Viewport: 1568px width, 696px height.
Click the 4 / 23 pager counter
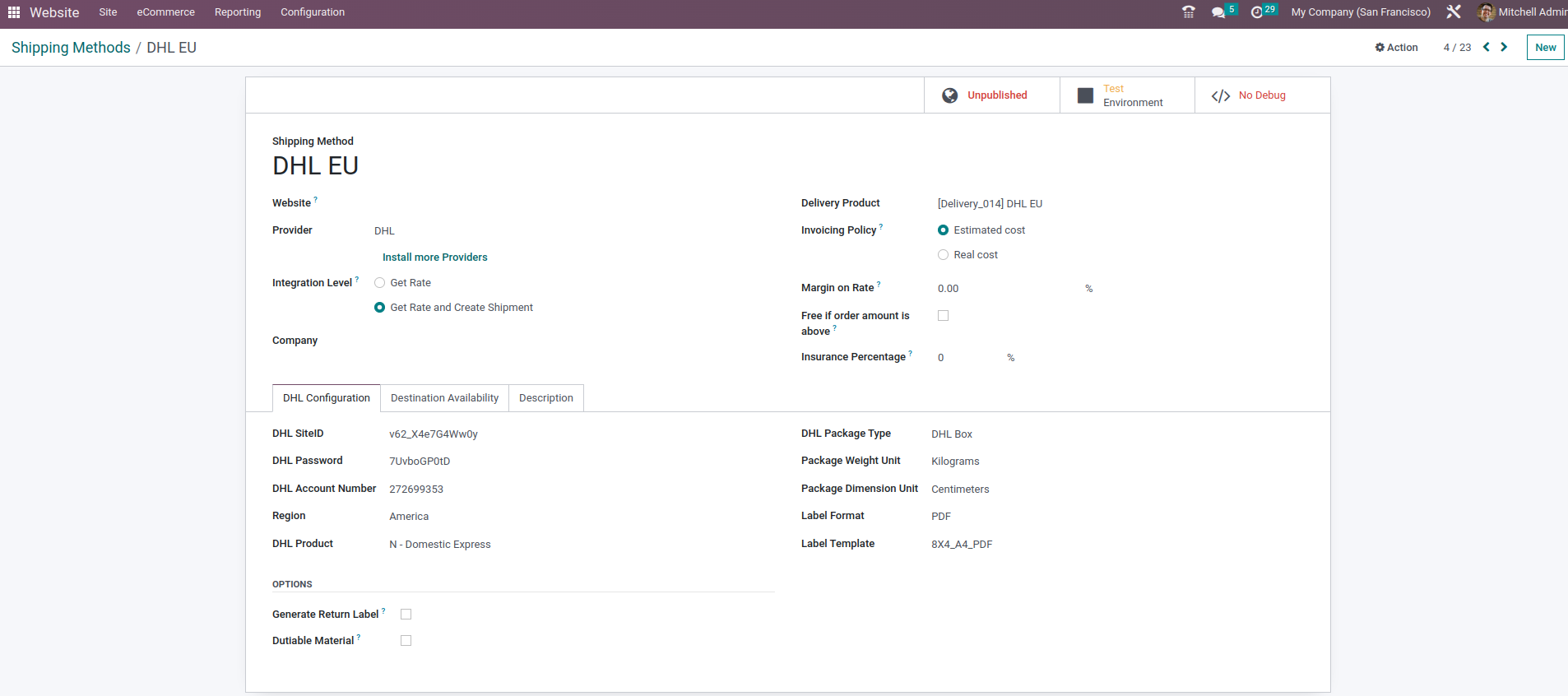point(1457,48)
